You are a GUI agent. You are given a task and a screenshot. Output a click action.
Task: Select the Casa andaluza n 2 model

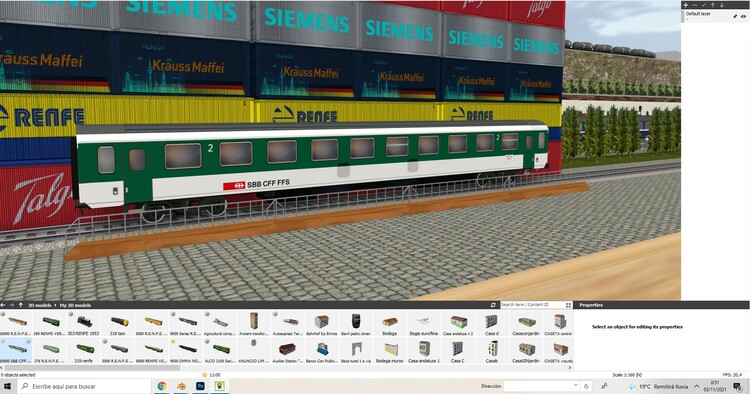[458, 324]
